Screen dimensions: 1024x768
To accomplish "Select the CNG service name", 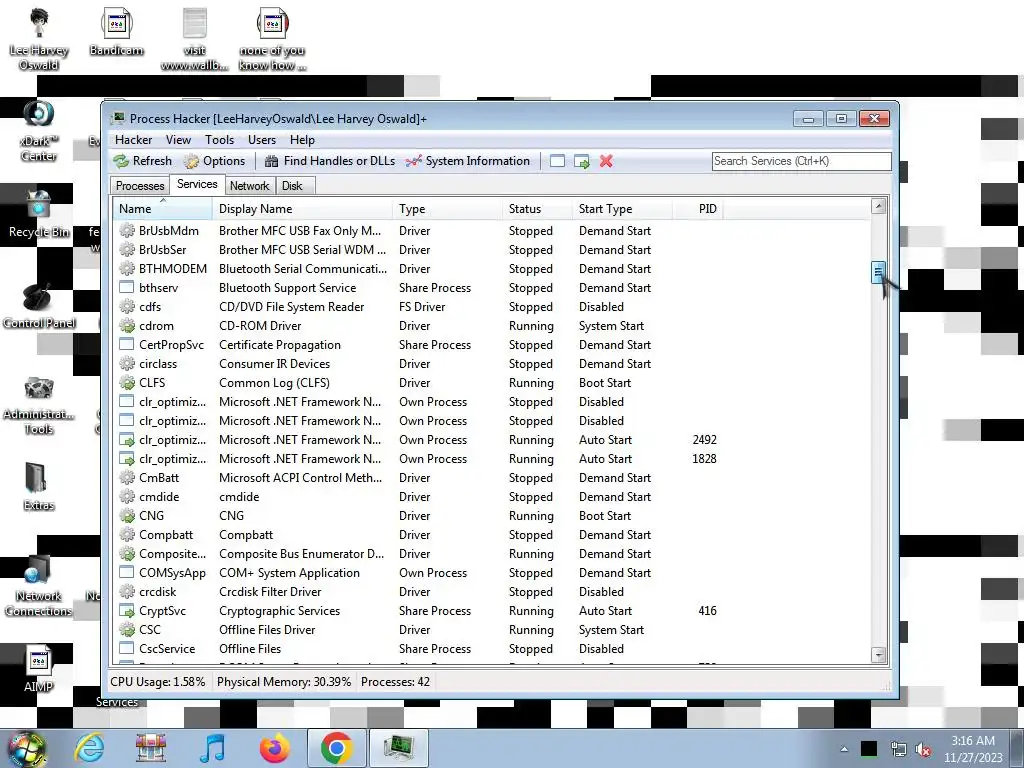I will [x=152, y=515].
